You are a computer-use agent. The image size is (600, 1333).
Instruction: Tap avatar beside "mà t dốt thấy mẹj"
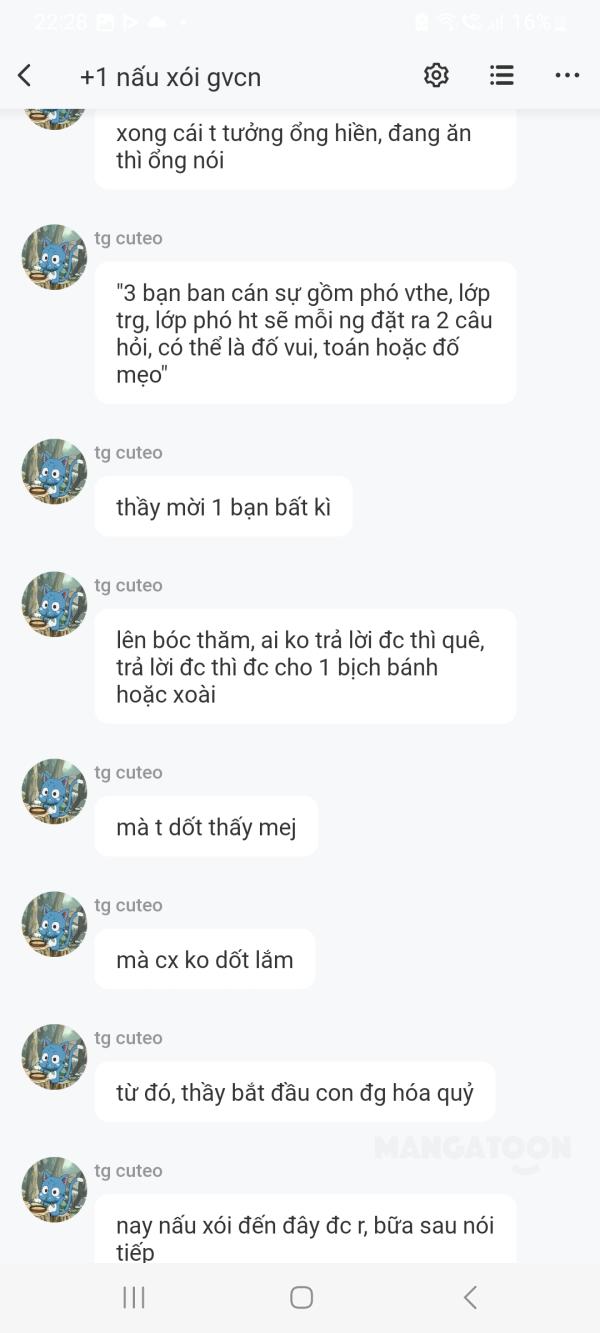[54, 791]
